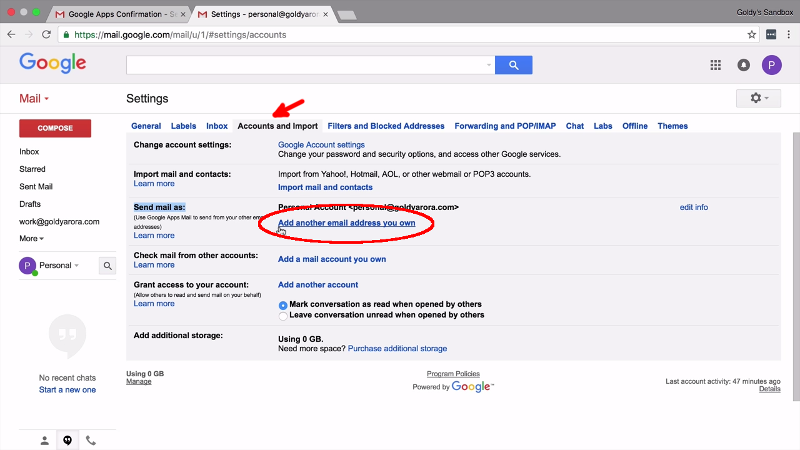Click the red COMPOSE button
Screen dimensions: 800x450
(x=55, y=128)
